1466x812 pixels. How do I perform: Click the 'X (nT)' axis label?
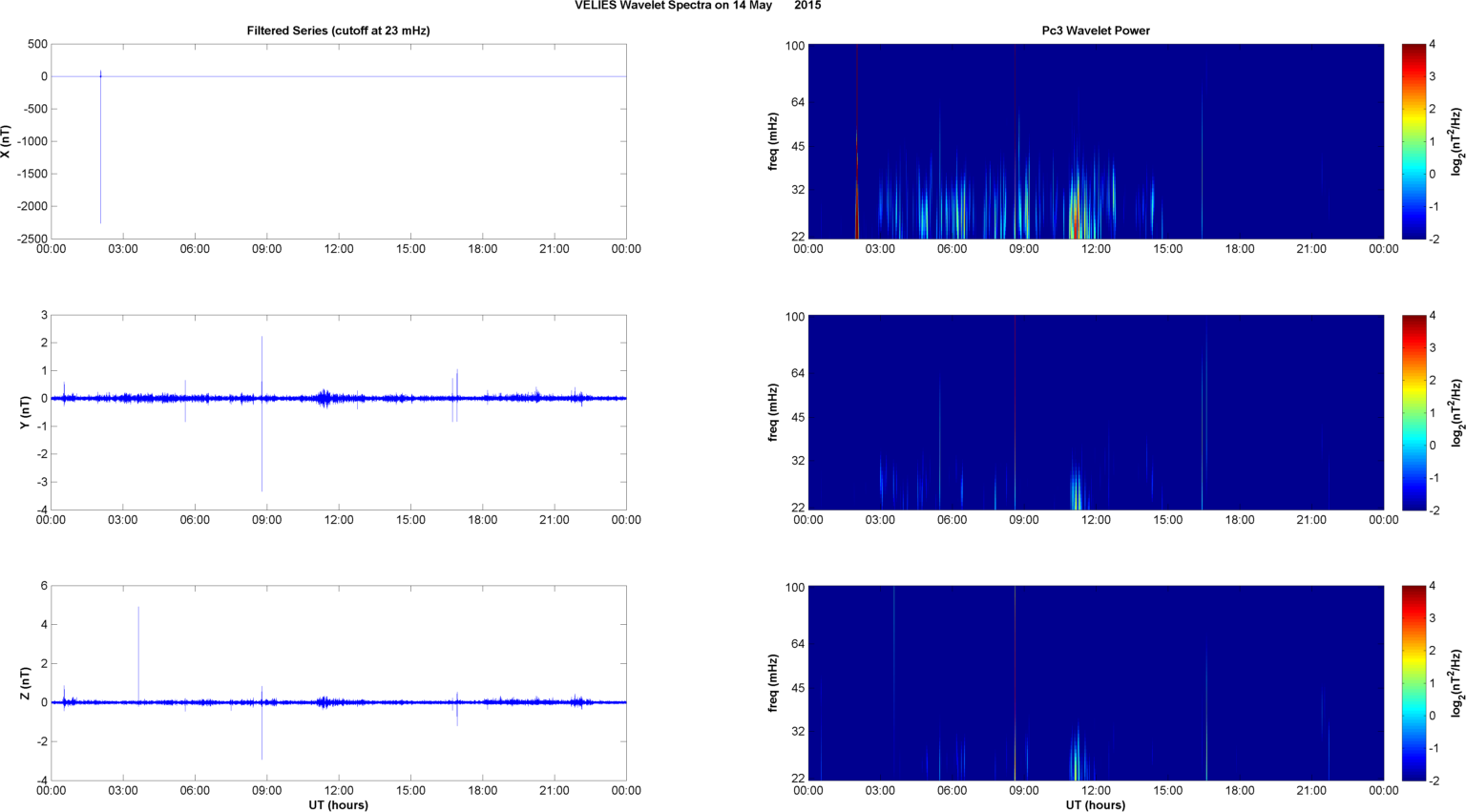7,141
